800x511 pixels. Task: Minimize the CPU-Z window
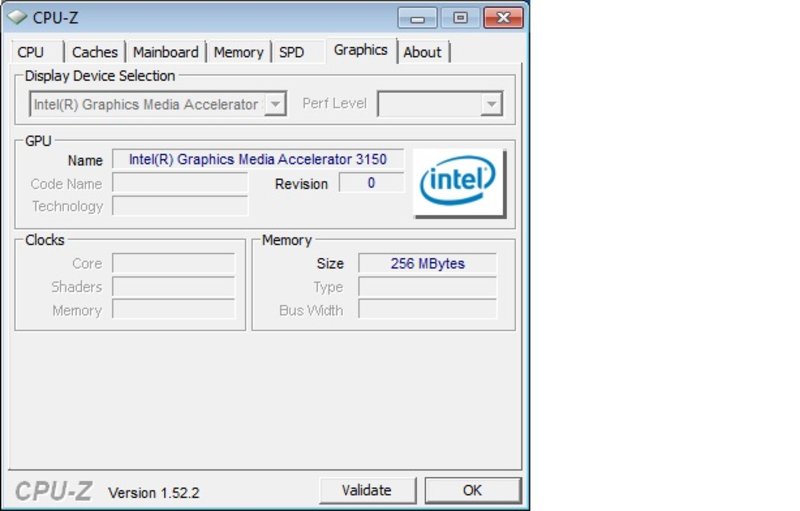(417, 18)
